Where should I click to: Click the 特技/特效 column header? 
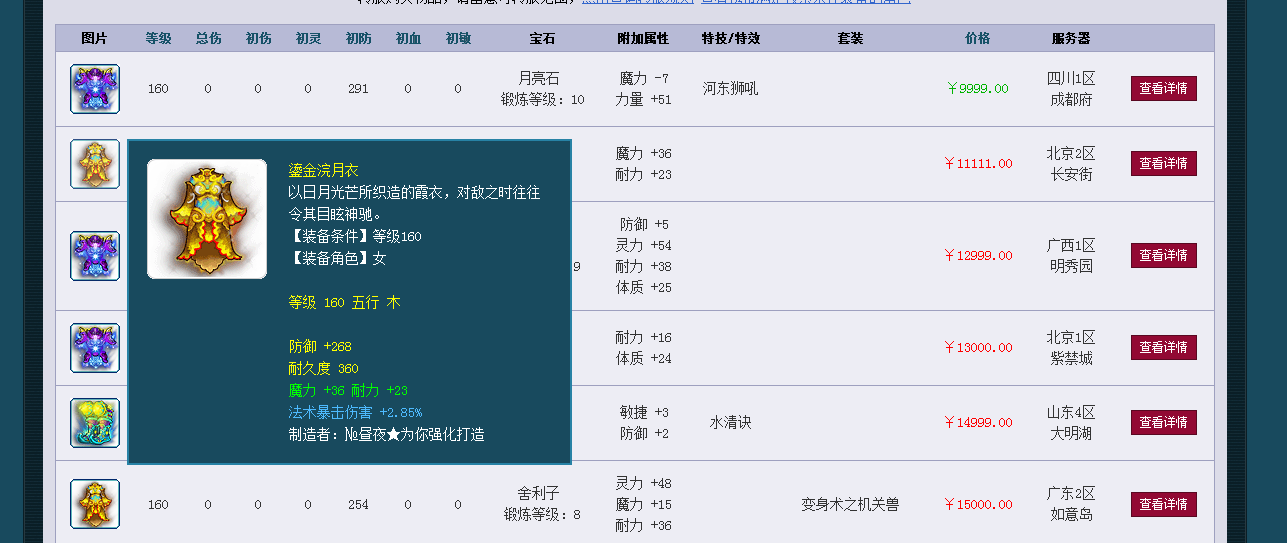(730, 38)
